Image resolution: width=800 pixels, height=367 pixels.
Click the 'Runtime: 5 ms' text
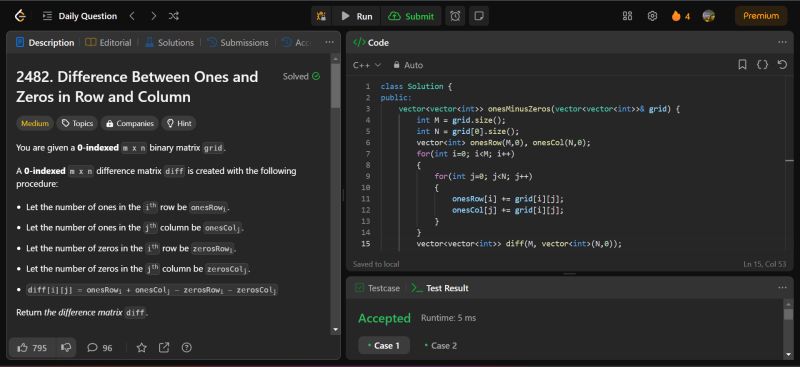[x=448, y=318]
